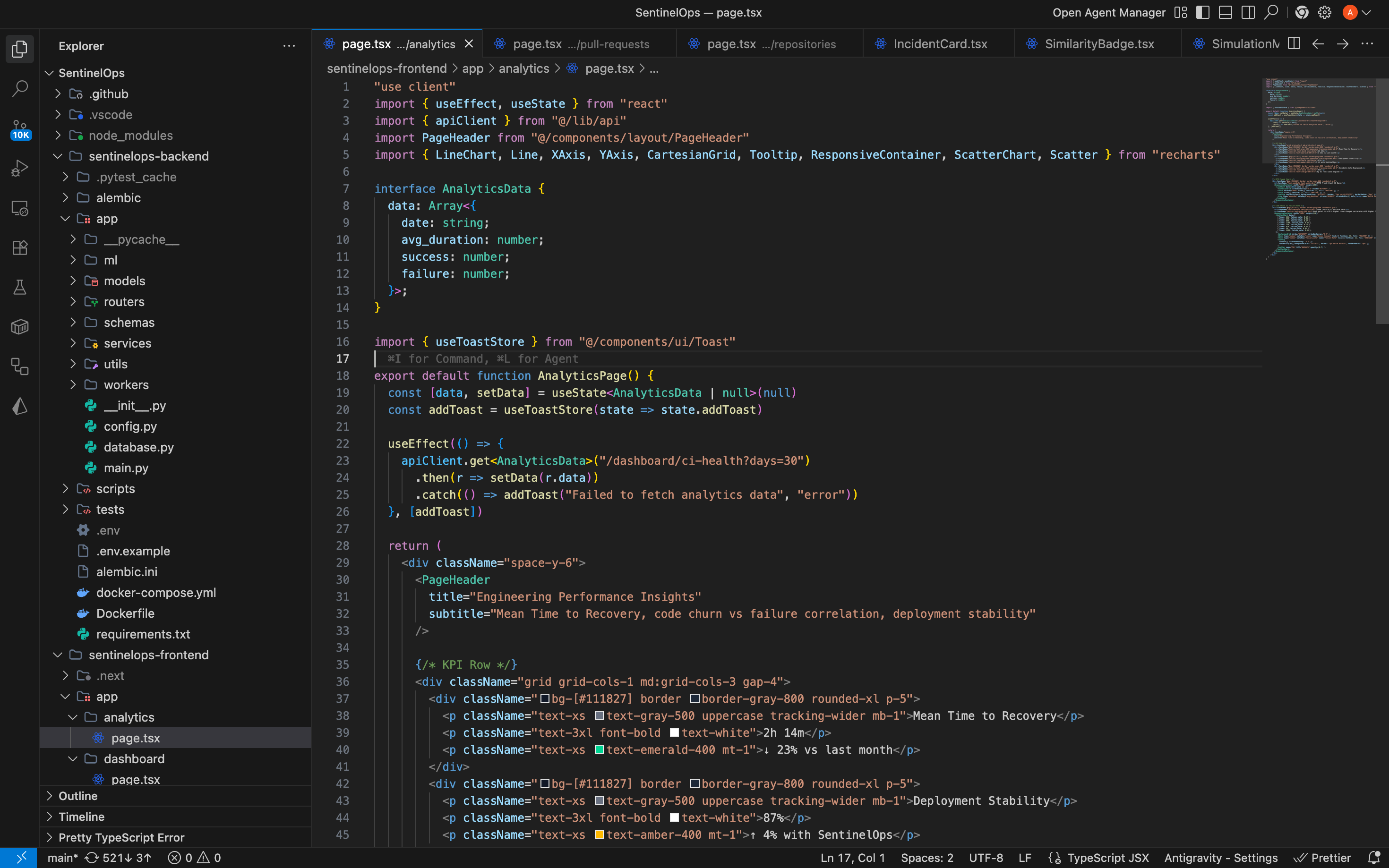
Task: Expand the Outline section
Action: click(x=78, y=796)
